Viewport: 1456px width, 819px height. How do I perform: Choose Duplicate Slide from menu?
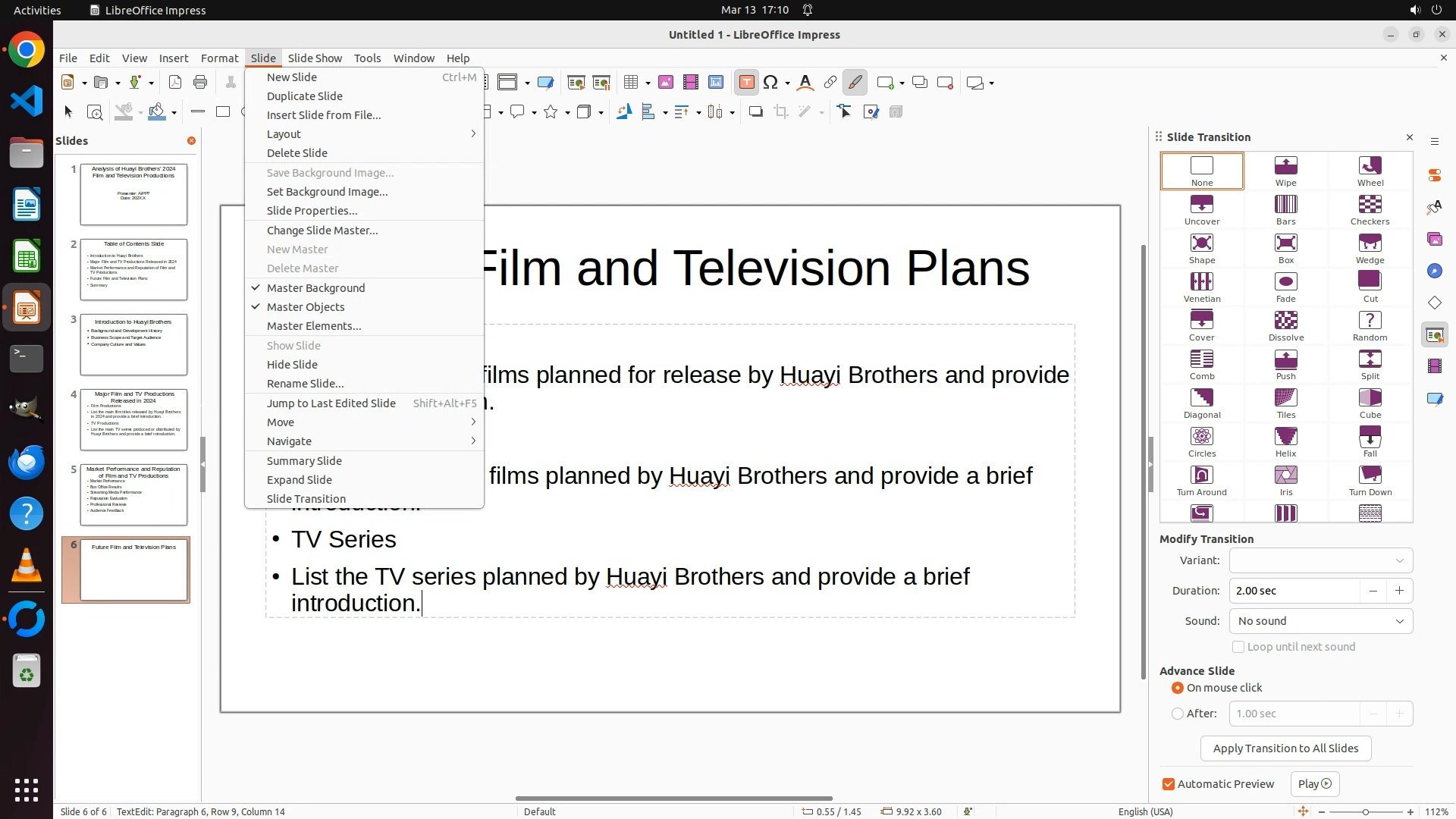tap(305, 96)
